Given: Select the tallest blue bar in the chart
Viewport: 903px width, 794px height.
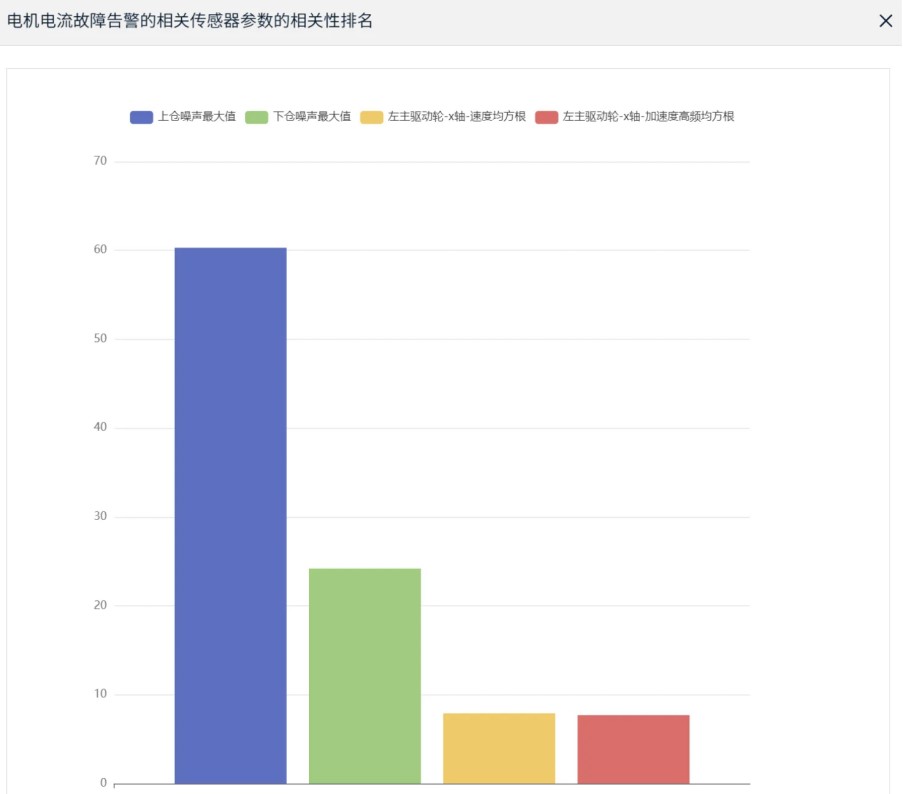Looking at the screenshot, I should point(230,515).
